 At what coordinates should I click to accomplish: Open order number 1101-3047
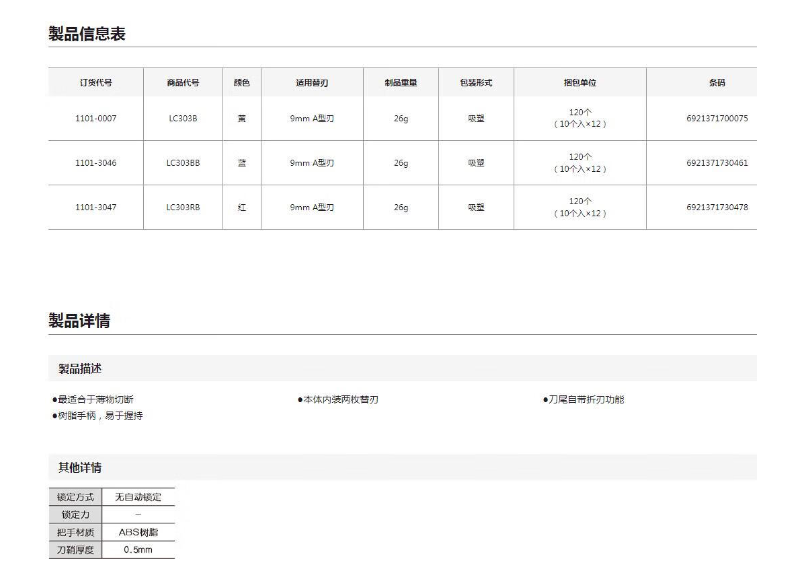coord(96,207)
